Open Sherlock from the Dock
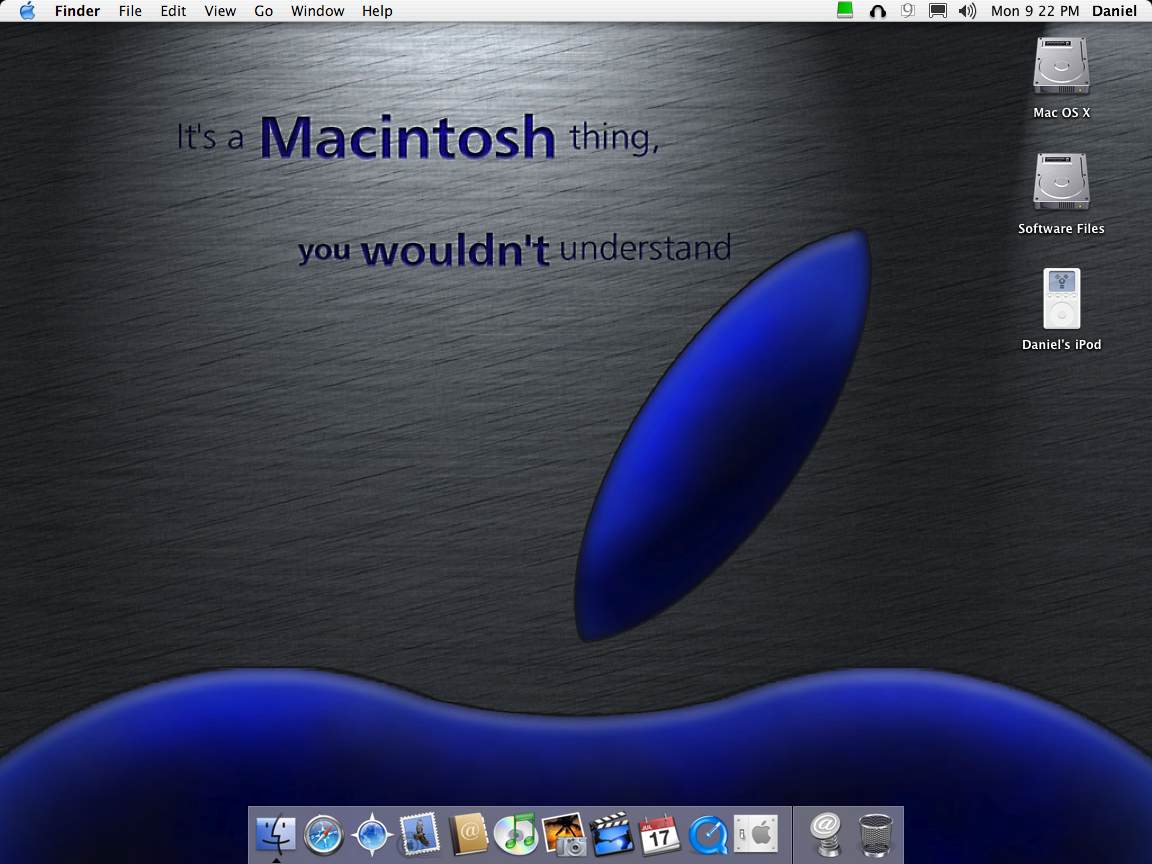 pos(372,835)
